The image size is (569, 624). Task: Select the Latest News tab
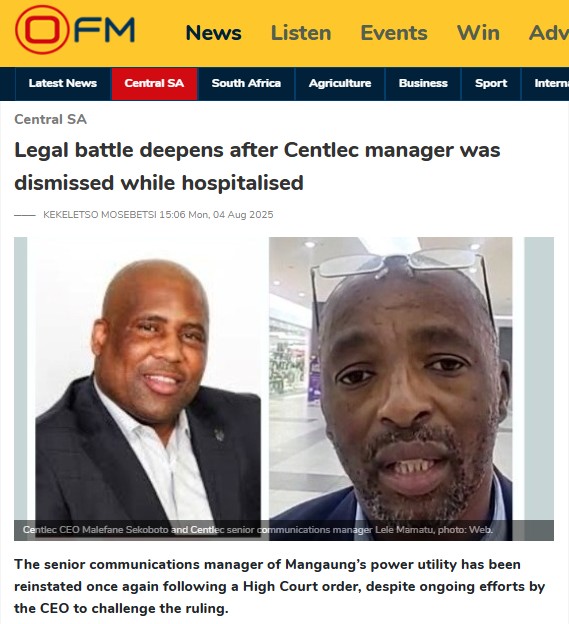tap(63, 83)
